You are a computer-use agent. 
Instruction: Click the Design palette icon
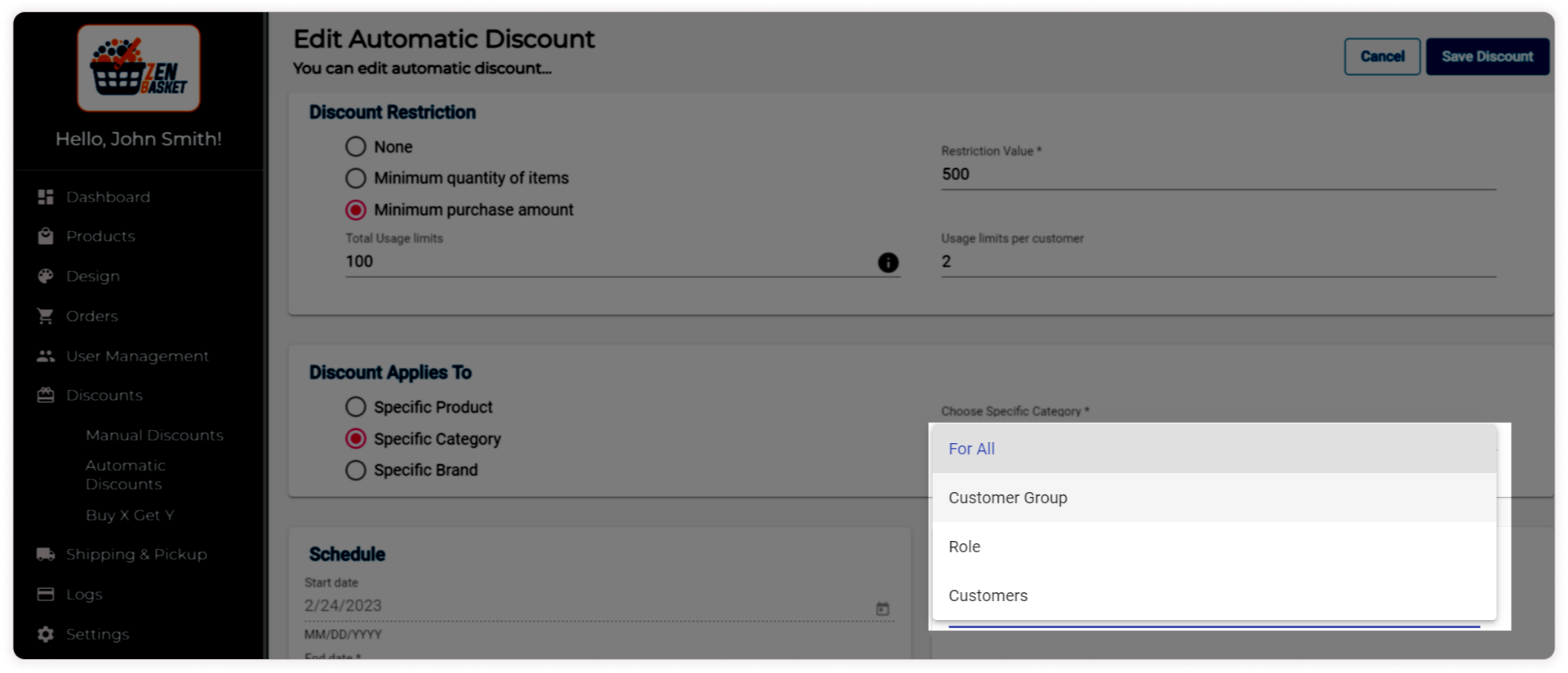pos(46,276)
